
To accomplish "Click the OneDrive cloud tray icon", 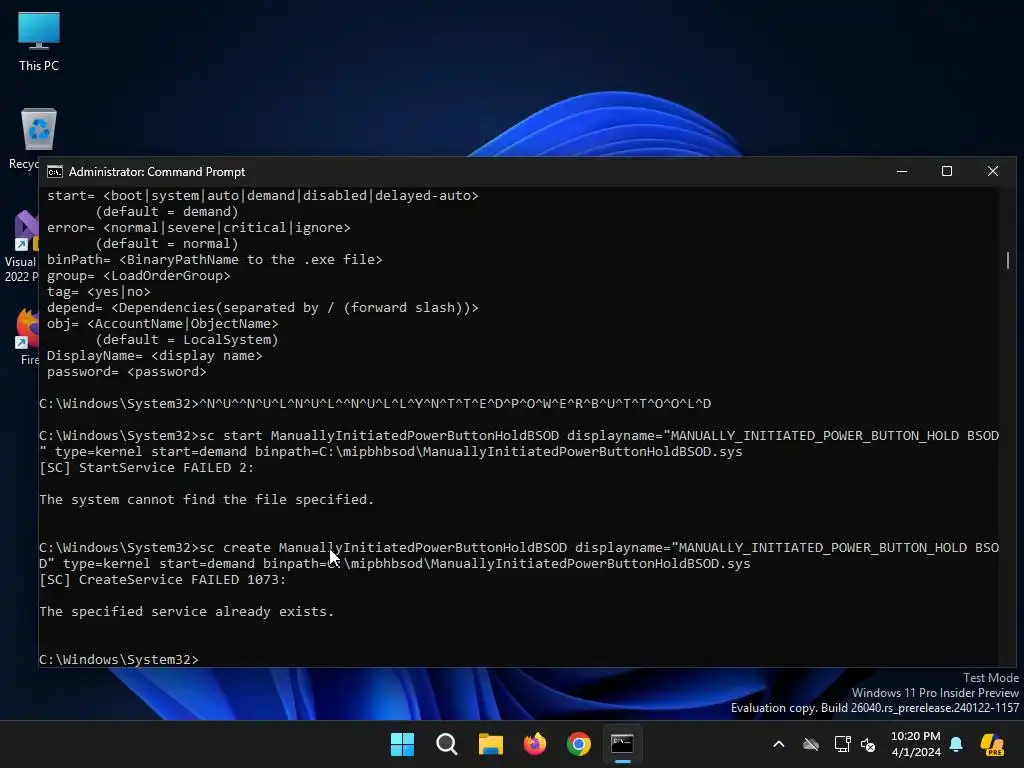I will 811,744.
